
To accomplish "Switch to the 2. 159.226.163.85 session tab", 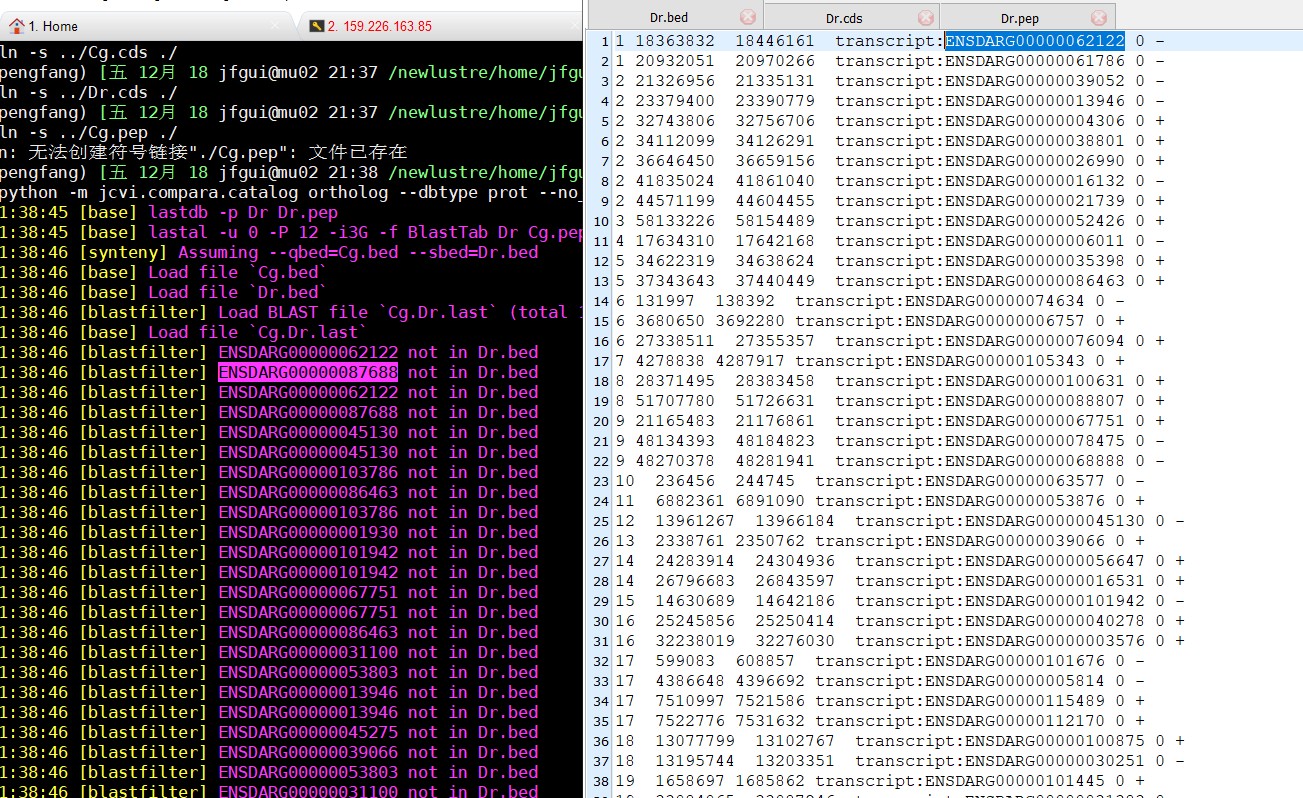I will 440,26.
